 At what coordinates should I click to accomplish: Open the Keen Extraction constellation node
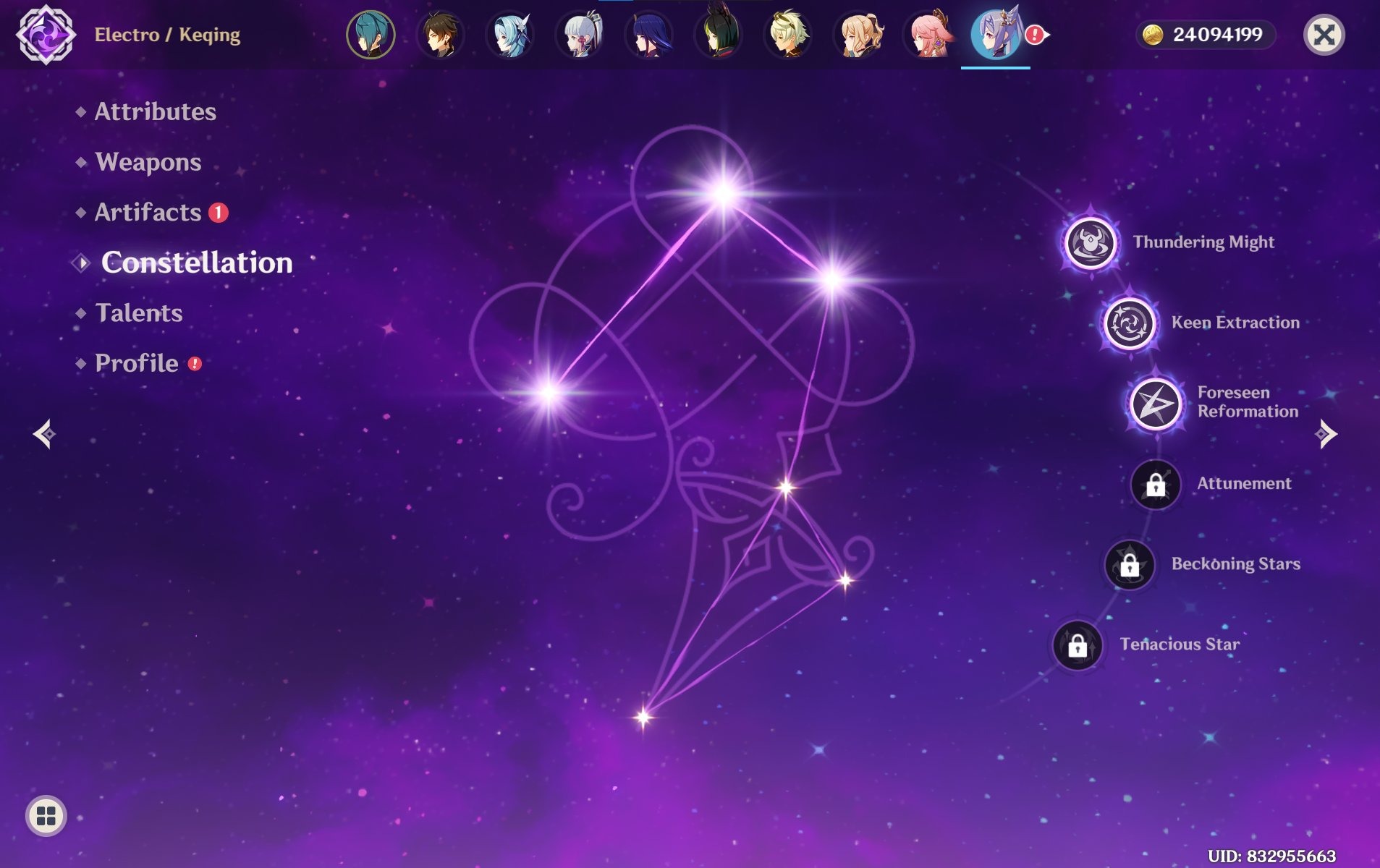1129,323
